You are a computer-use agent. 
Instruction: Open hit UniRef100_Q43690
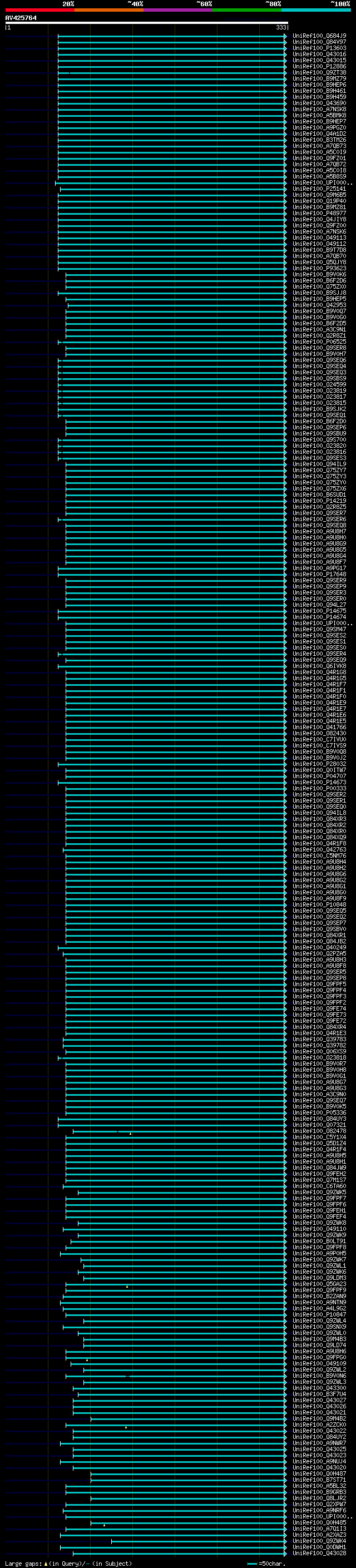pos(319,103)
